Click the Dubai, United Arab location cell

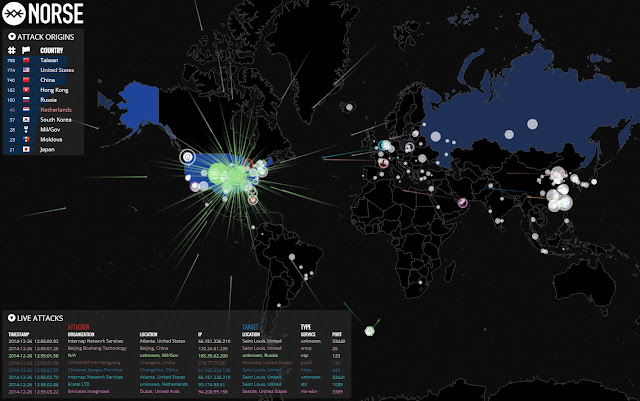(x=162, y=391)
